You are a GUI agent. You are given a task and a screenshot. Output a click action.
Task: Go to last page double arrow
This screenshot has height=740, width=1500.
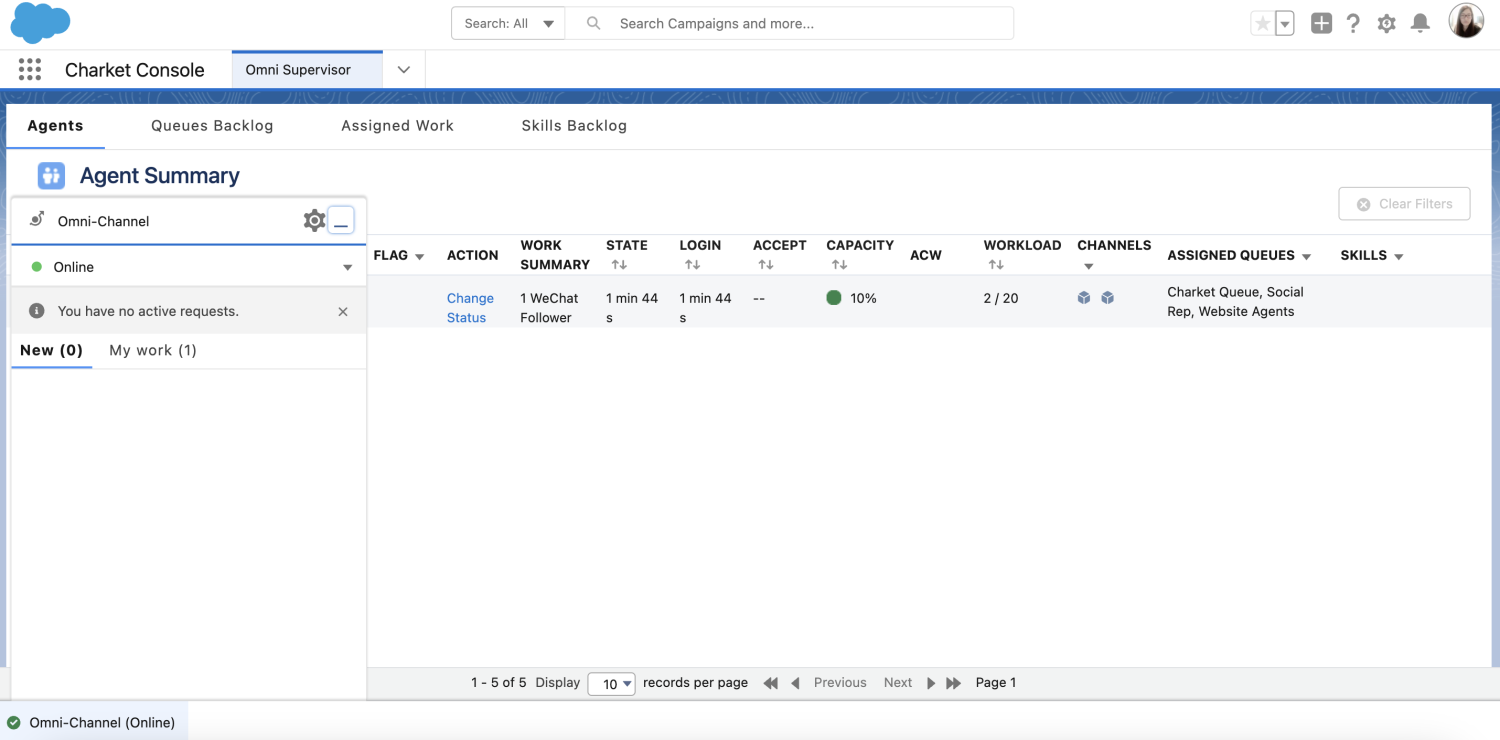(953, 683)
